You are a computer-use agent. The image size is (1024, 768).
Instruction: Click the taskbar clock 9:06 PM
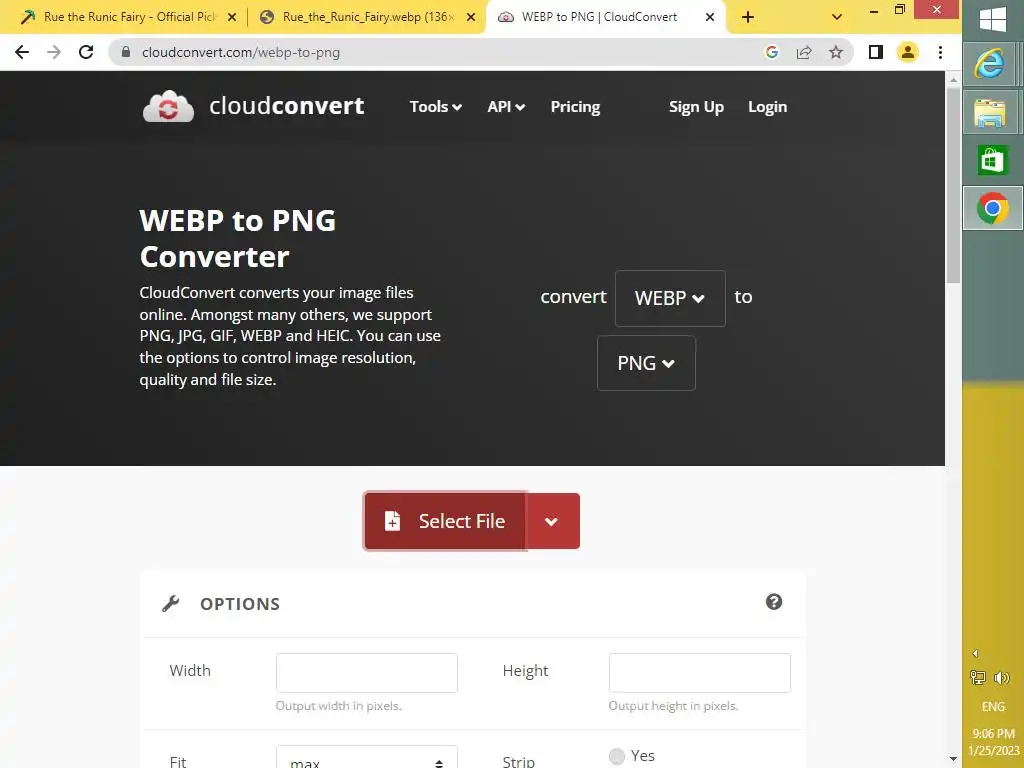(993, 733)
